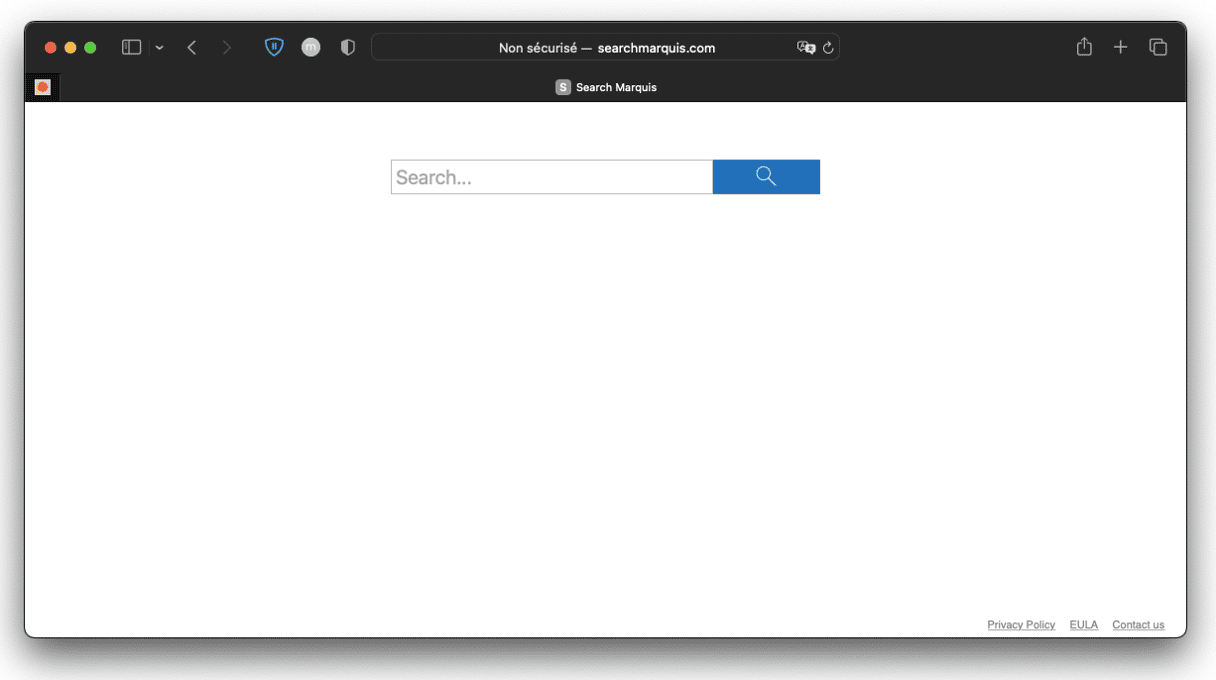Go forward to the next page
This screenshot has width=1216, height=680.
(226, 47)
